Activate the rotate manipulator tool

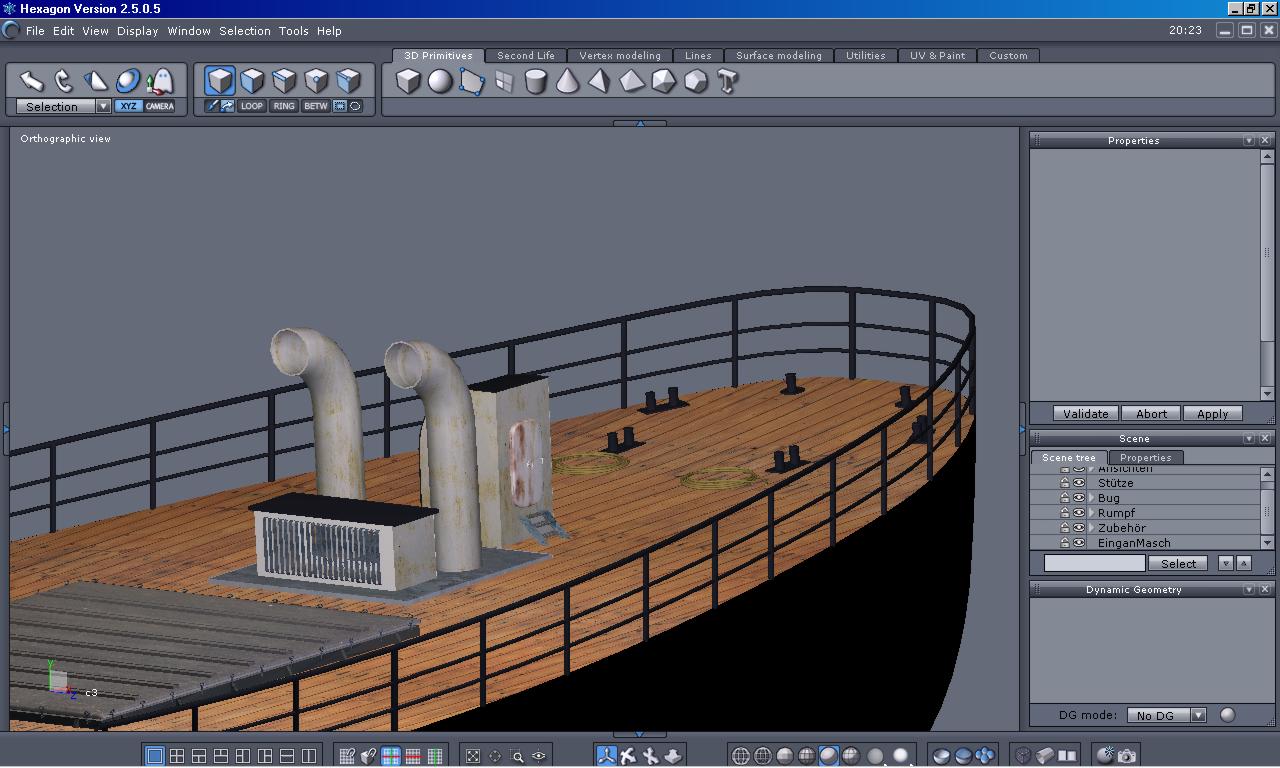tap(64, 81)
